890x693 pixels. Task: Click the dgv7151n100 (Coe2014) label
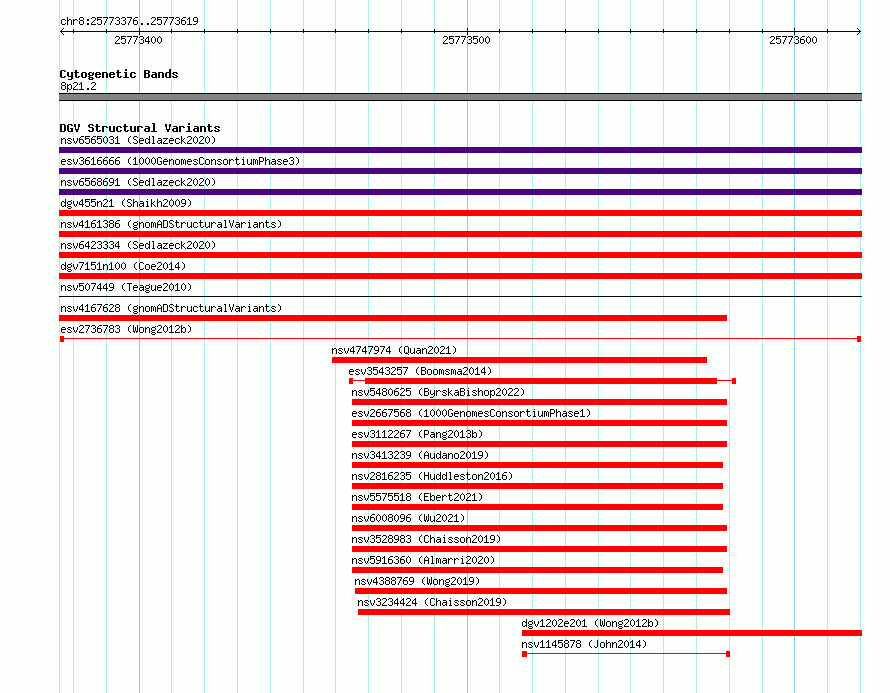coord(123,266)
